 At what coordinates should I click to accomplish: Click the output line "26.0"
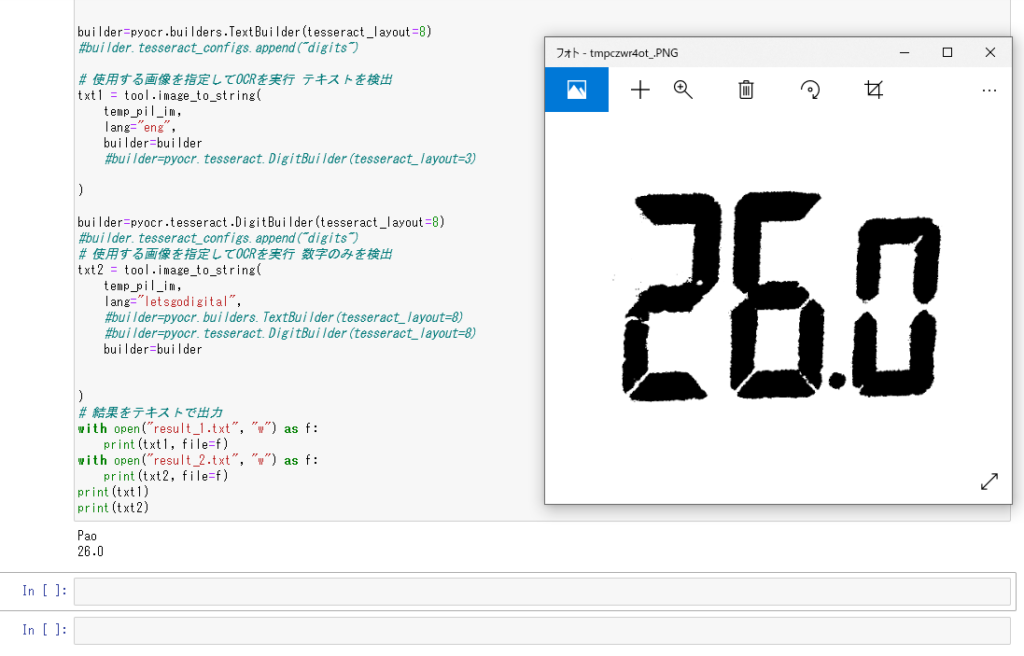tap(90, 551)
